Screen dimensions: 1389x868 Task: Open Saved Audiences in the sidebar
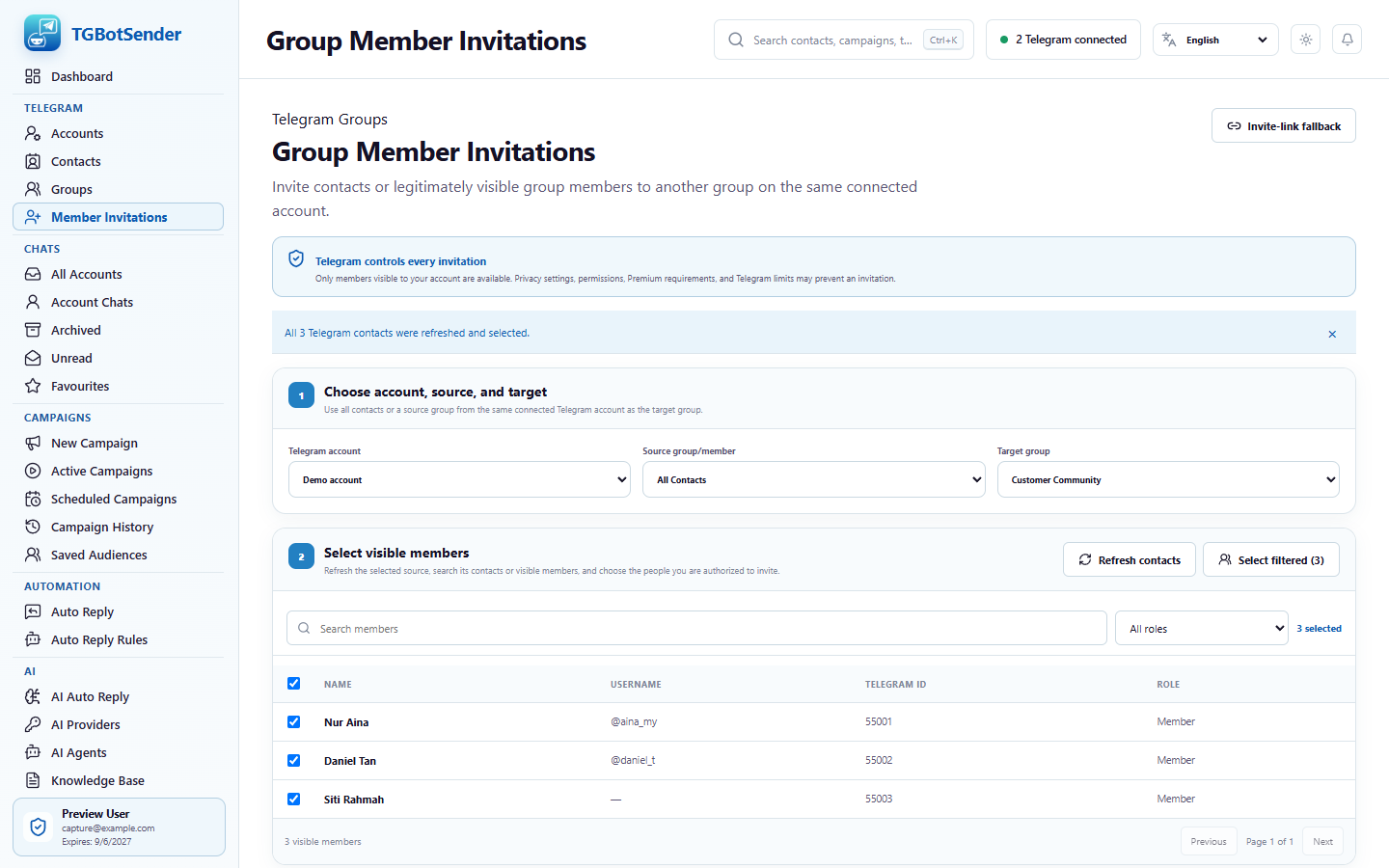(118, 555)
